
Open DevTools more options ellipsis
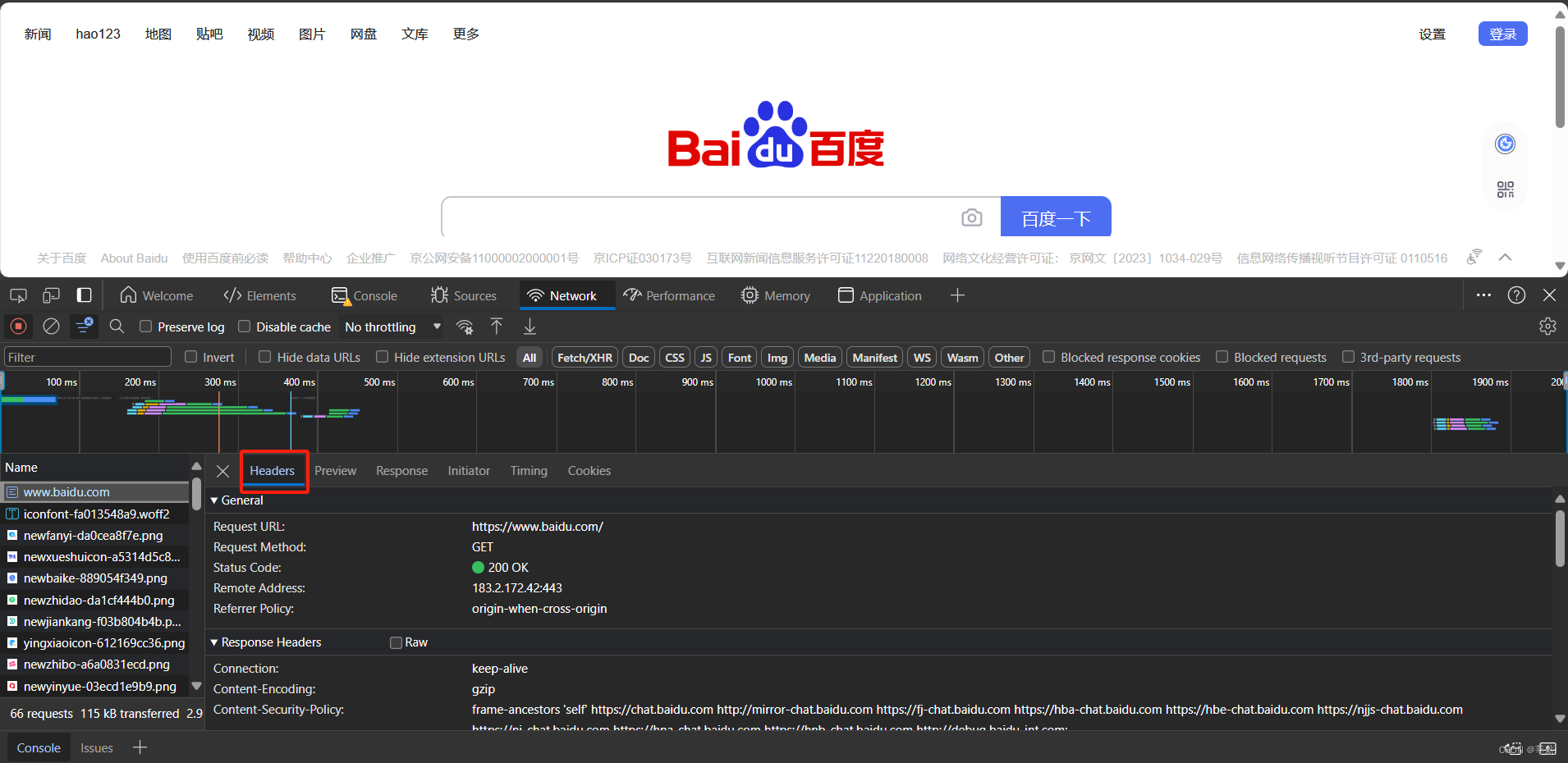(1483, 295)
